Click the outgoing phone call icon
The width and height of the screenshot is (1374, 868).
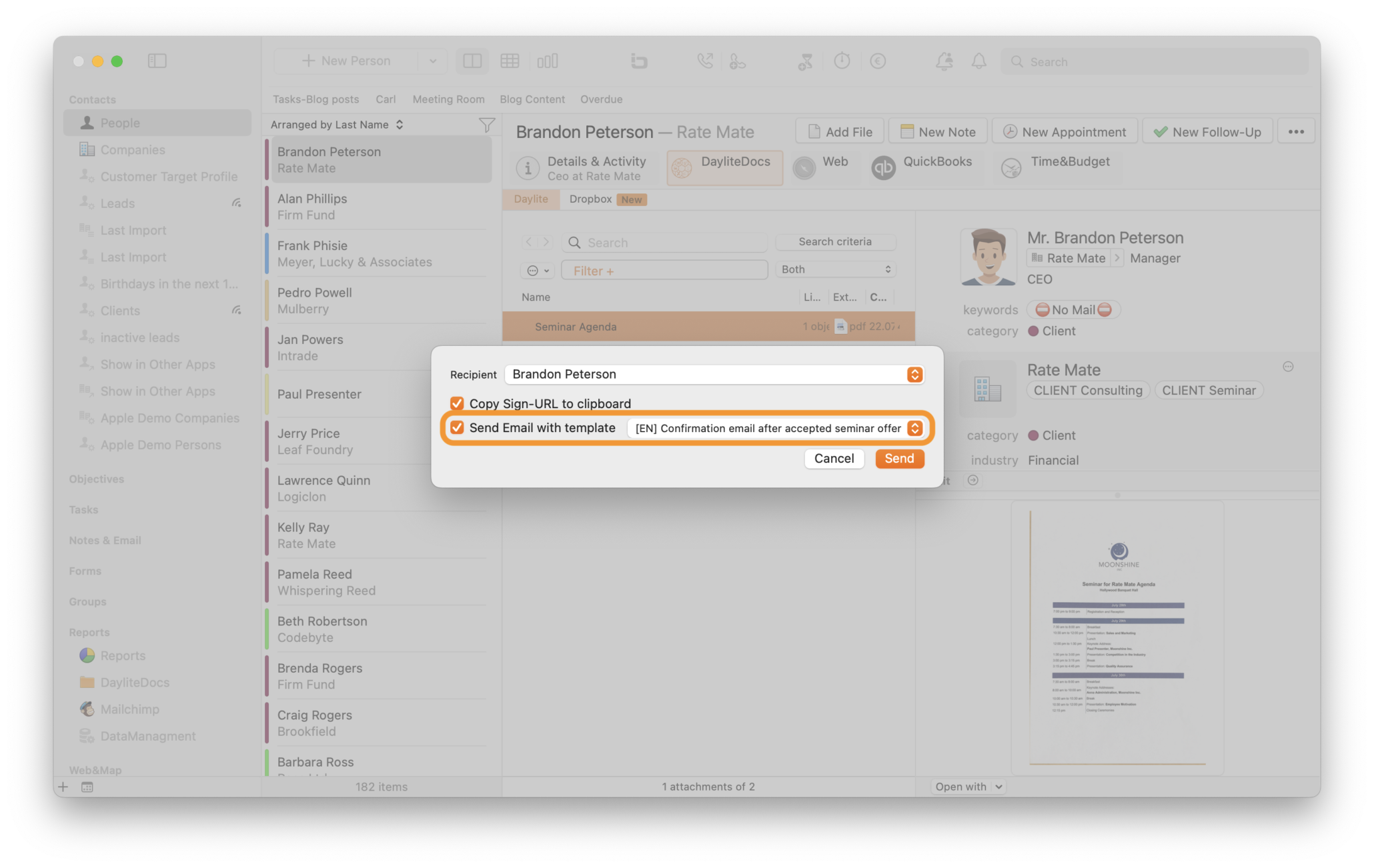[705, 61]
